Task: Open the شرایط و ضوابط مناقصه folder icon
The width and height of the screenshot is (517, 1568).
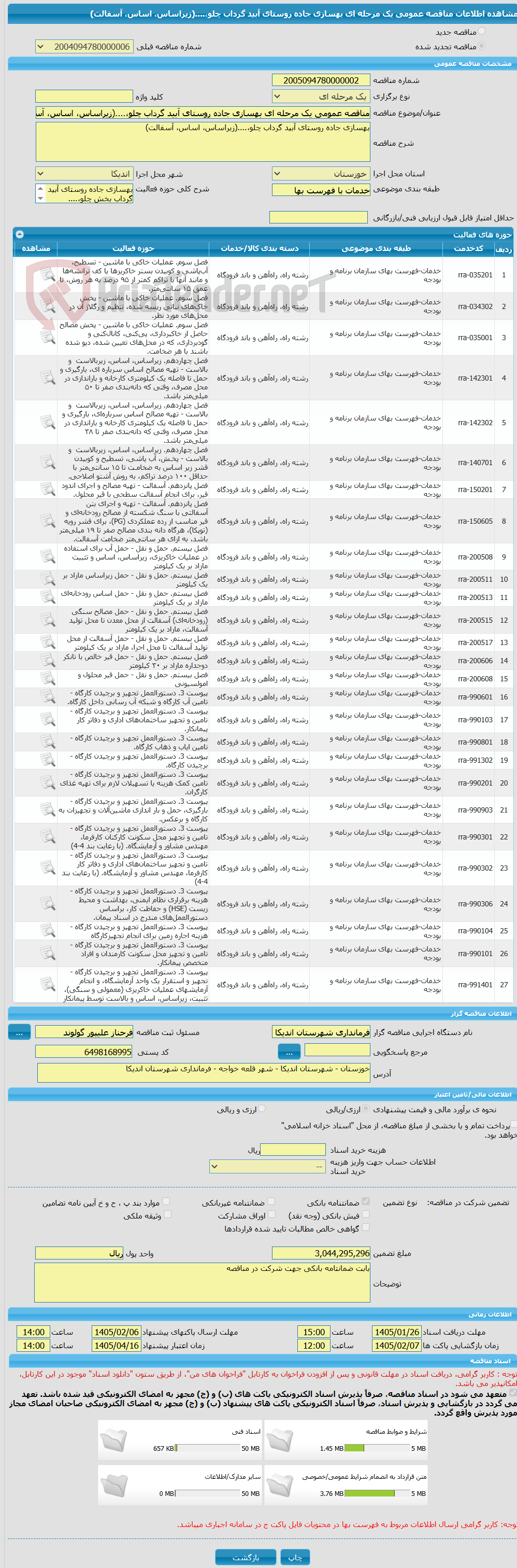Action: 279,1441
